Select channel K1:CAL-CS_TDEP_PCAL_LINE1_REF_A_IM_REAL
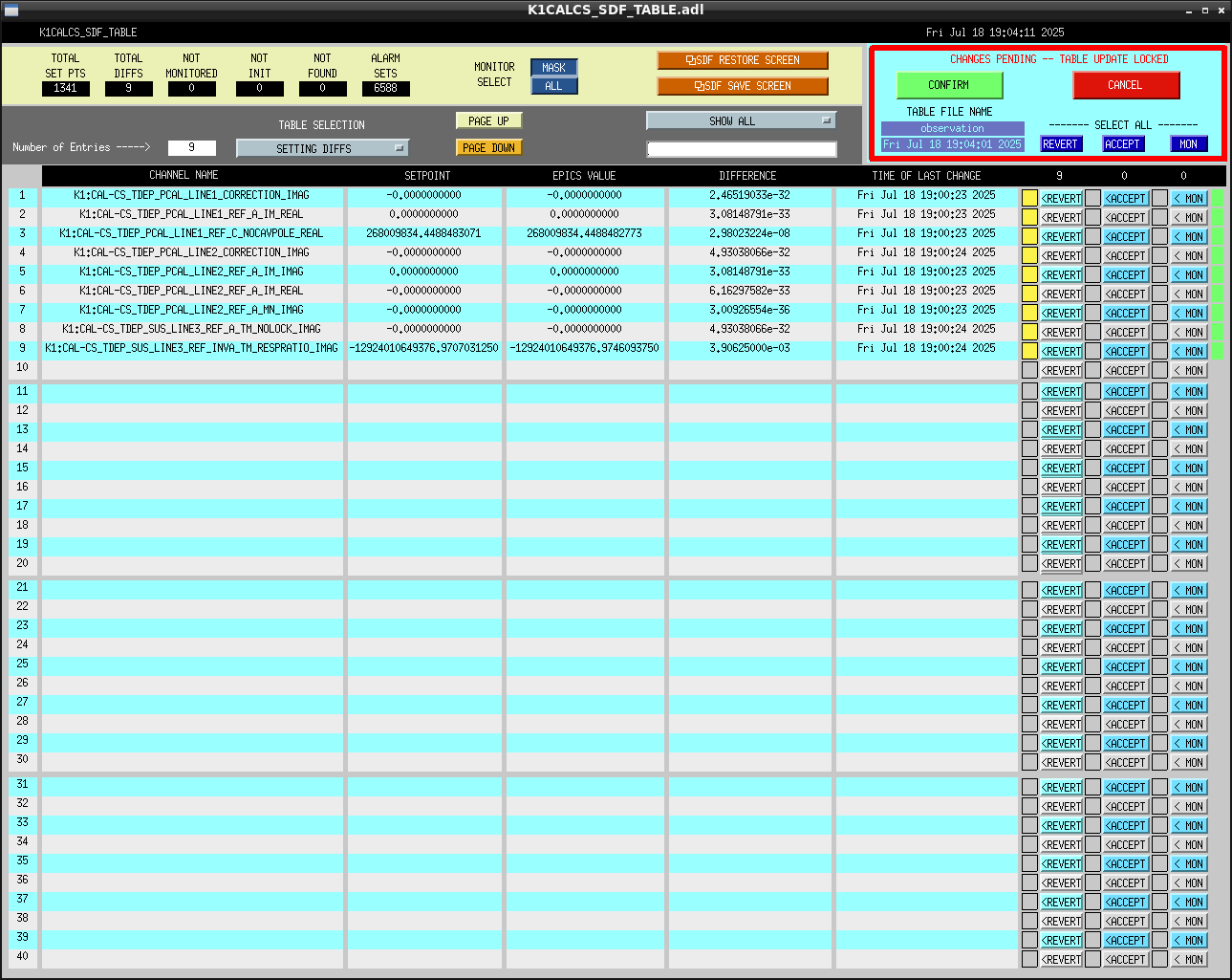The height and width of the screenshot is (980, 1232). tap(192, 214)
